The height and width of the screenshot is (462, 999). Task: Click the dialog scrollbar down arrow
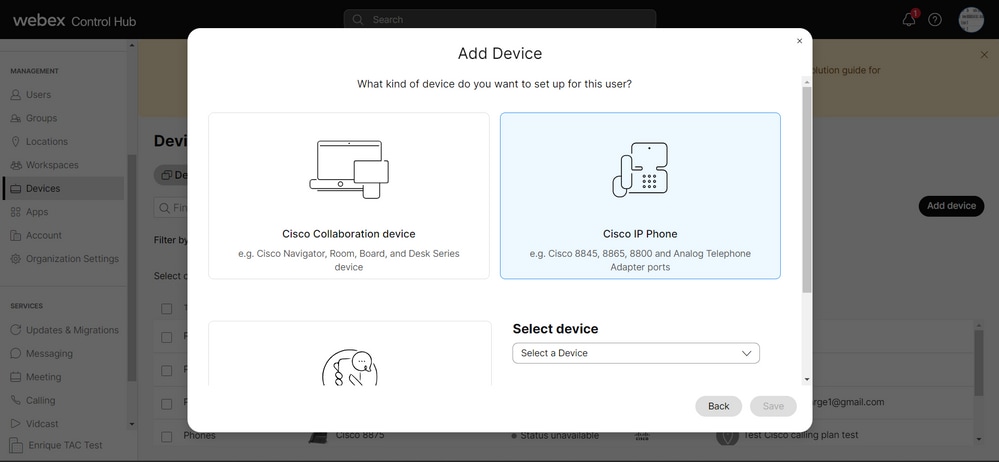(x=807, y=379)
